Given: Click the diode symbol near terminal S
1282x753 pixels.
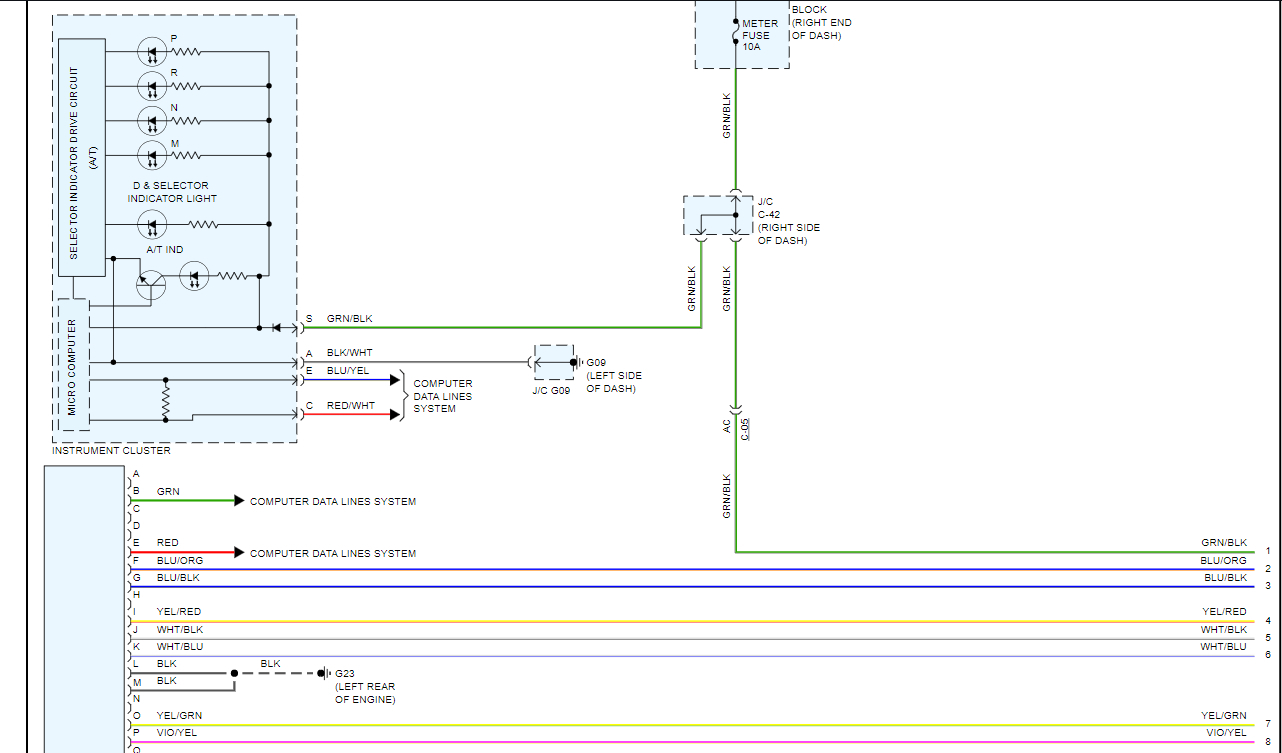Looking at the screenshot, I should pyautogui.click(x=277, y=328).
